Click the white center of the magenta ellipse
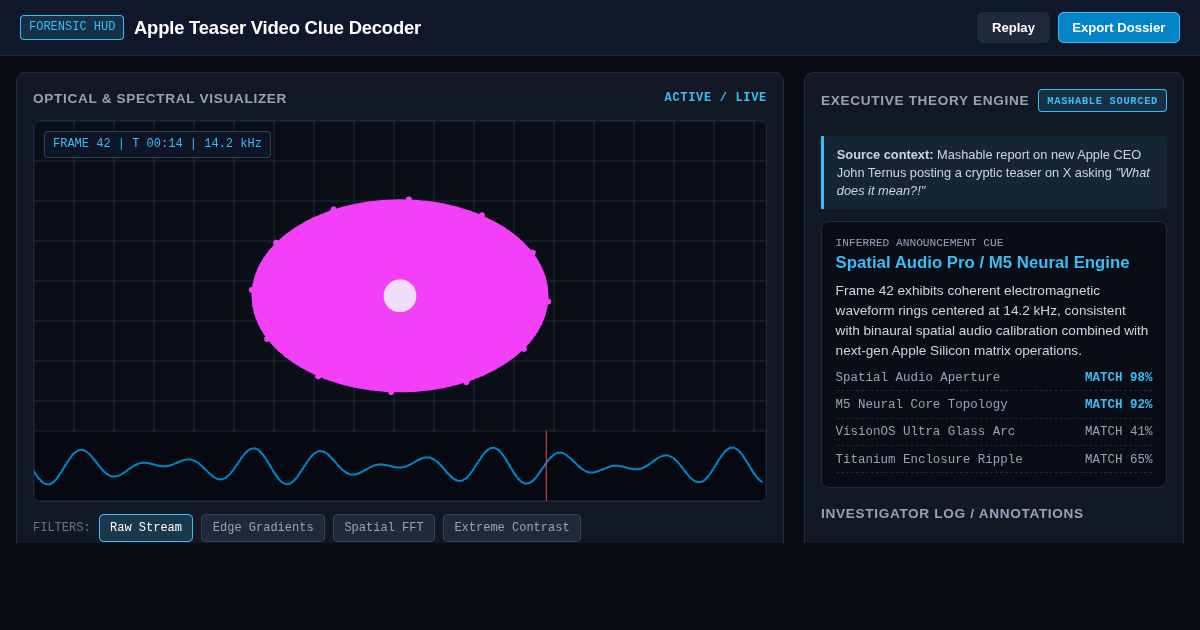Viewport: 1200px width, 630px height. 400,296
